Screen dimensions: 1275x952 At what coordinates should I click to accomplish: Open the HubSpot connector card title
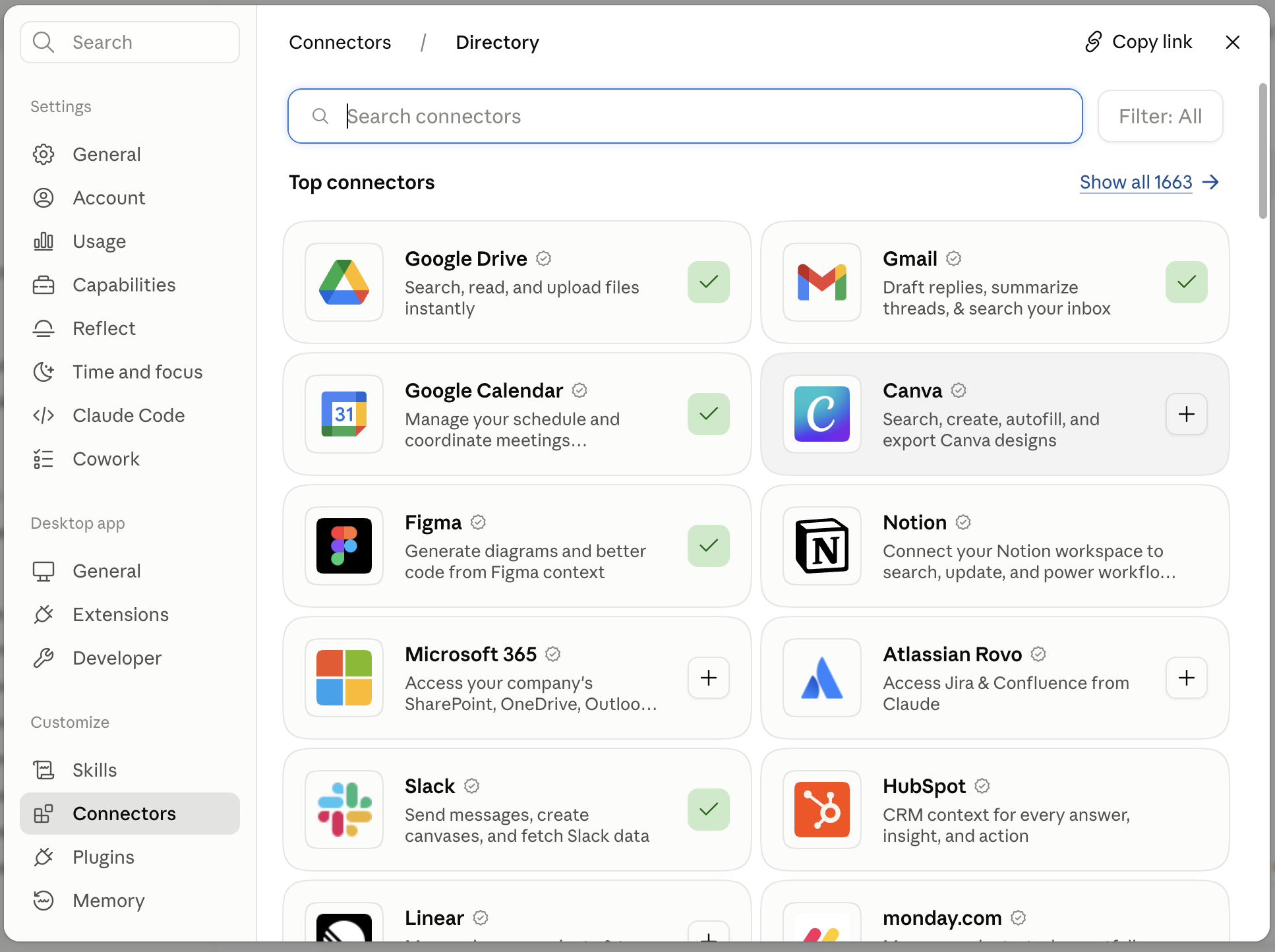click(924, 786)
